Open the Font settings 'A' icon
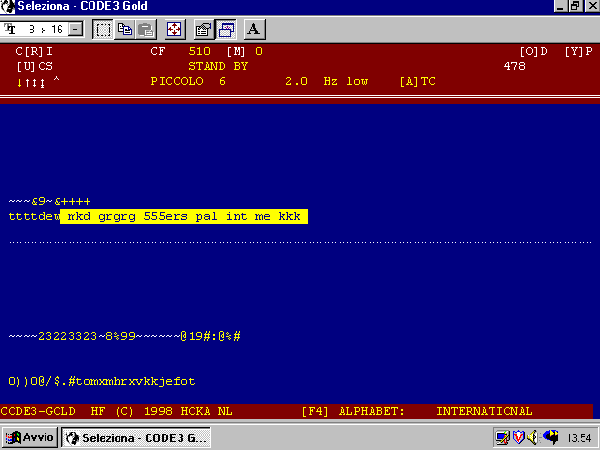The width and height of the screenshot is (600, 450). 254,29
